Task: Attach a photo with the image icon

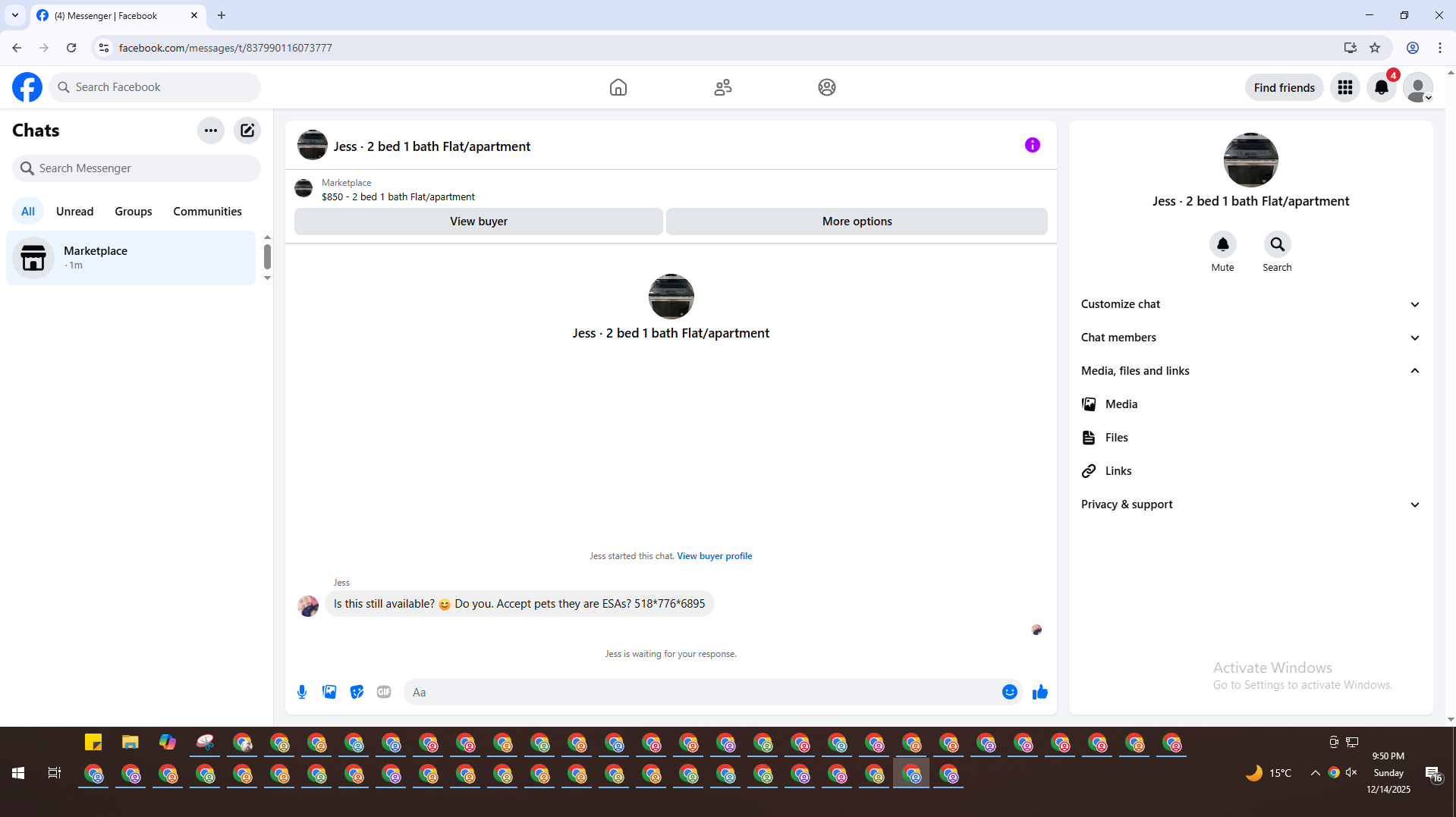Action: point(329,692)
